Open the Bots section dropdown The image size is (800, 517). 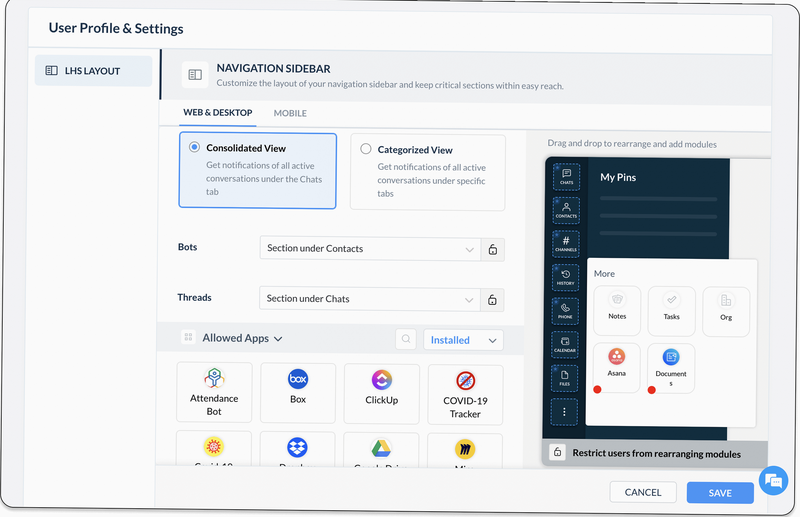(x=370, y=249)
